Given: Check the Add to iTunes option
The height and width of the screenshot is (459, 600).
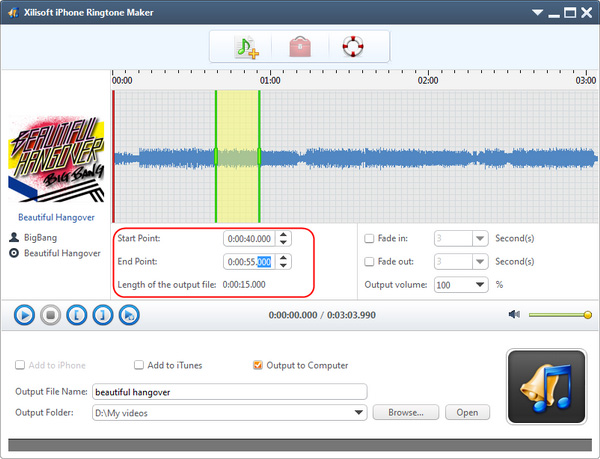Looking at the screenshot, I should pos(140,366).
